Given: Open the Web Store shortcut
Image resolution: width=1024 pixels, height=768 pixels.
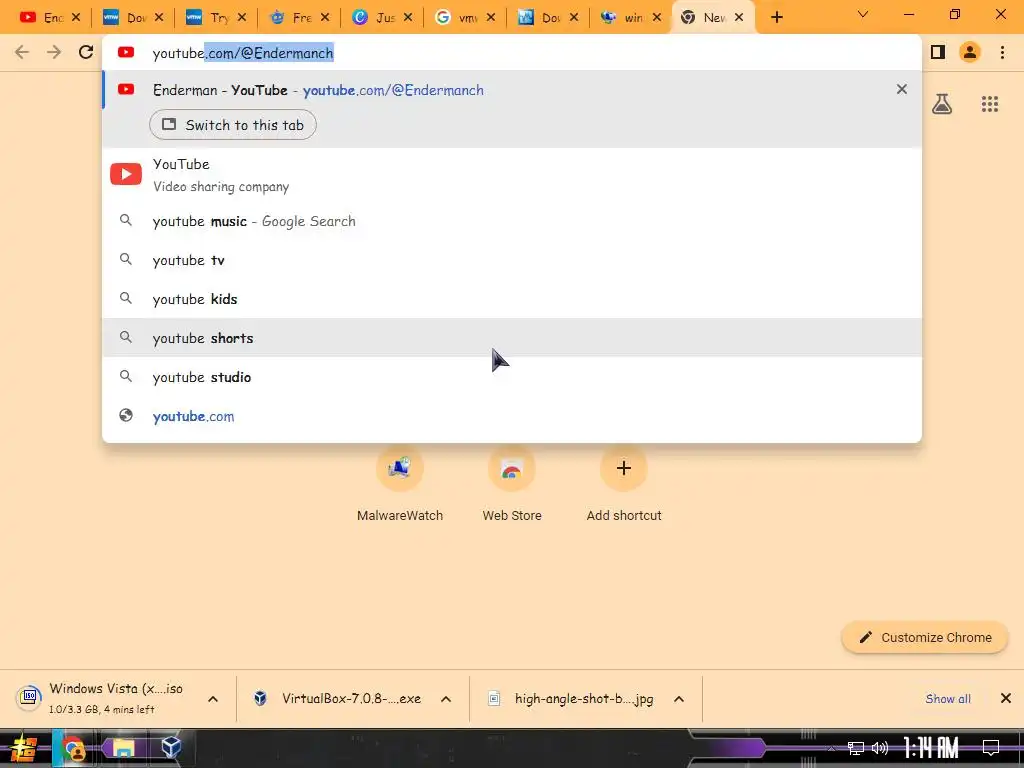Looking at the screenshot, I should 512,485.
